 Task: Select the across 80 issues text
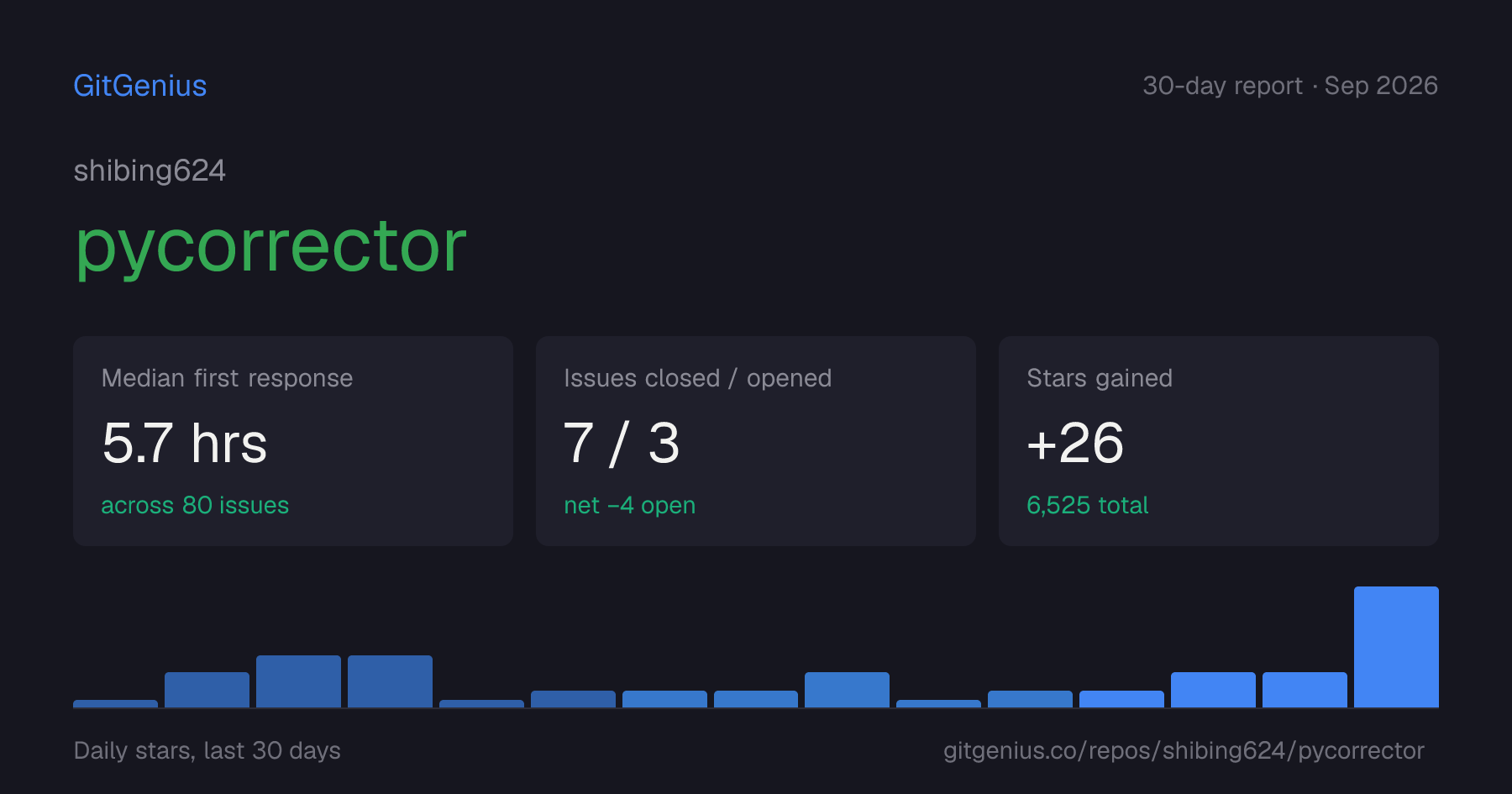[195, 505]
